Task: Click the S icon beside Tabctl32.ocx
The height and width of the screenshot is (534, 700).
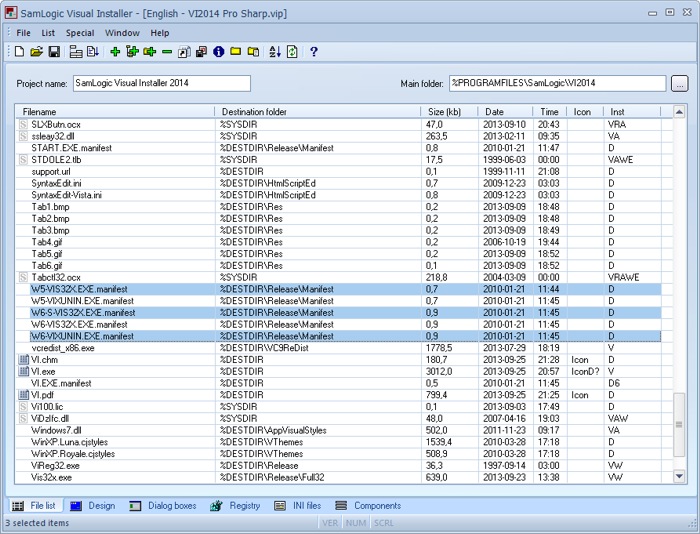Action: pyautogui.click(x=23, y=278)
